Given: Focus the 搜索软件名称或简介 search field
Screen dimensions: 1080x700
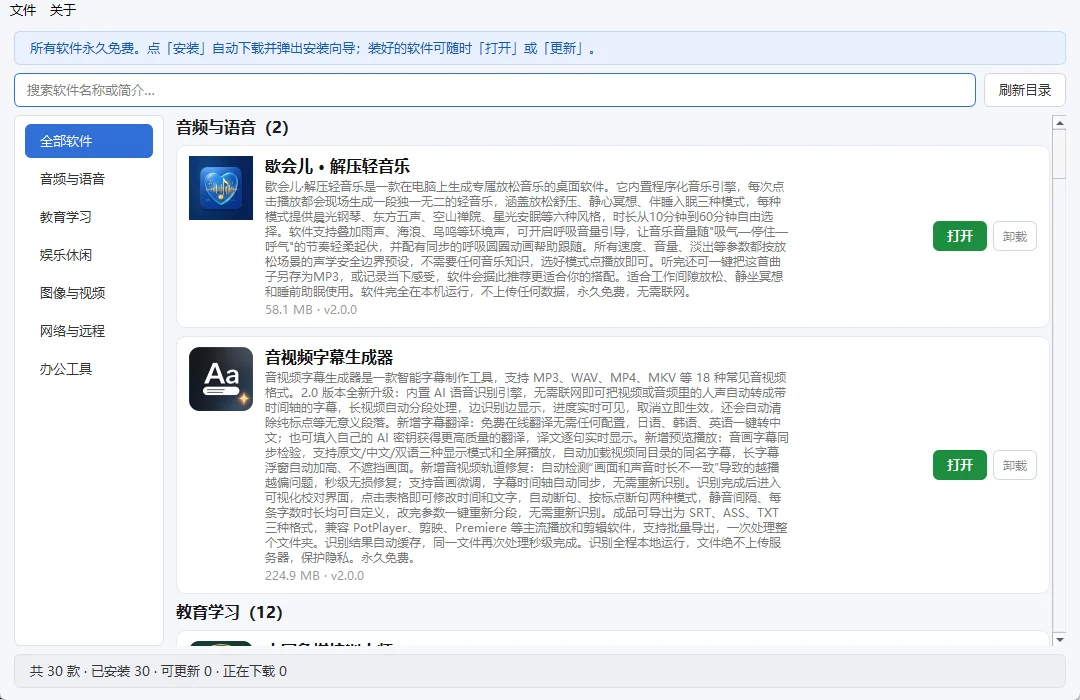Looking at the screenshot, I should coord(495,90).
